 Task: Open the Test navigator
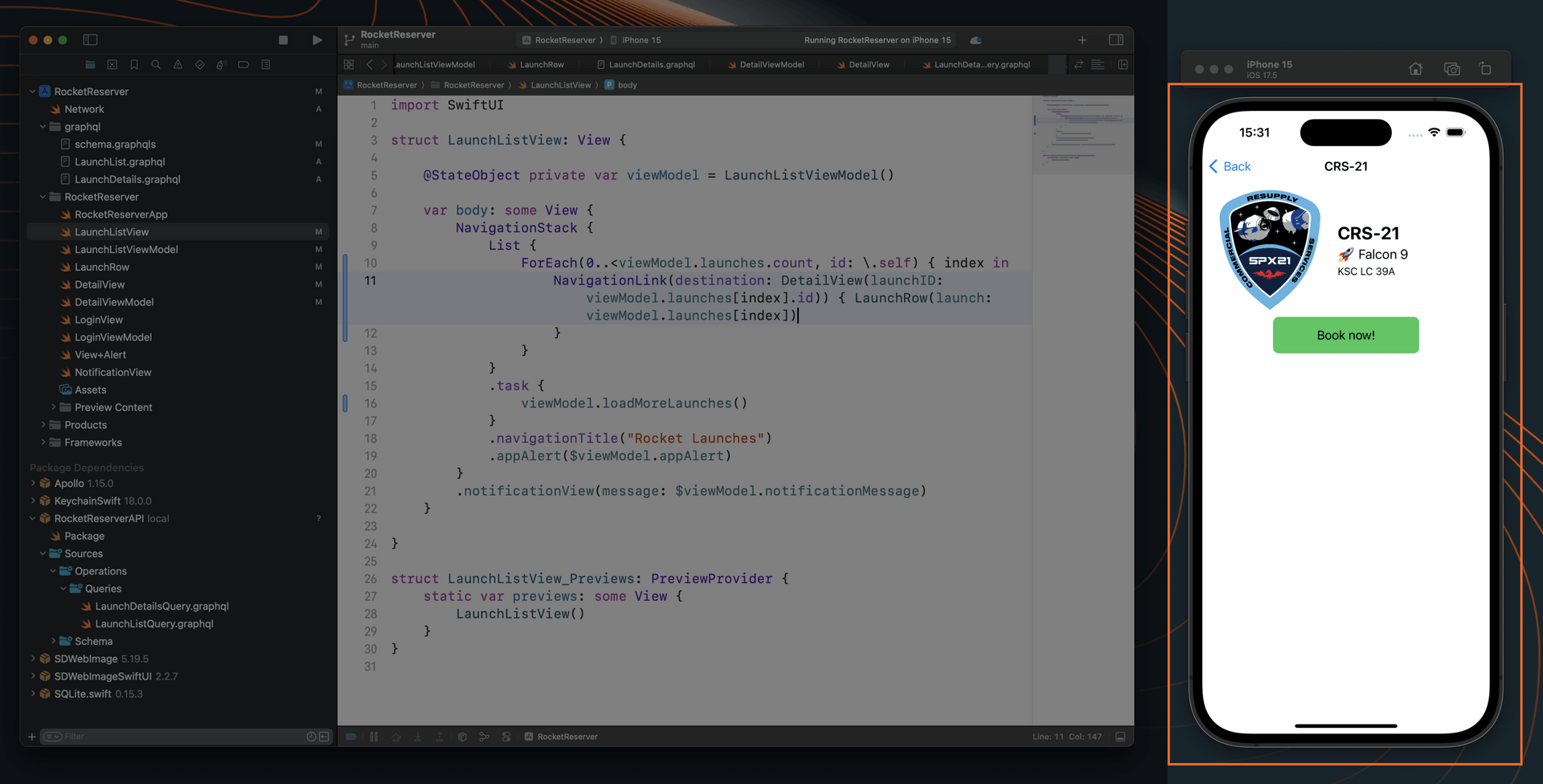[x=199, y=64]
